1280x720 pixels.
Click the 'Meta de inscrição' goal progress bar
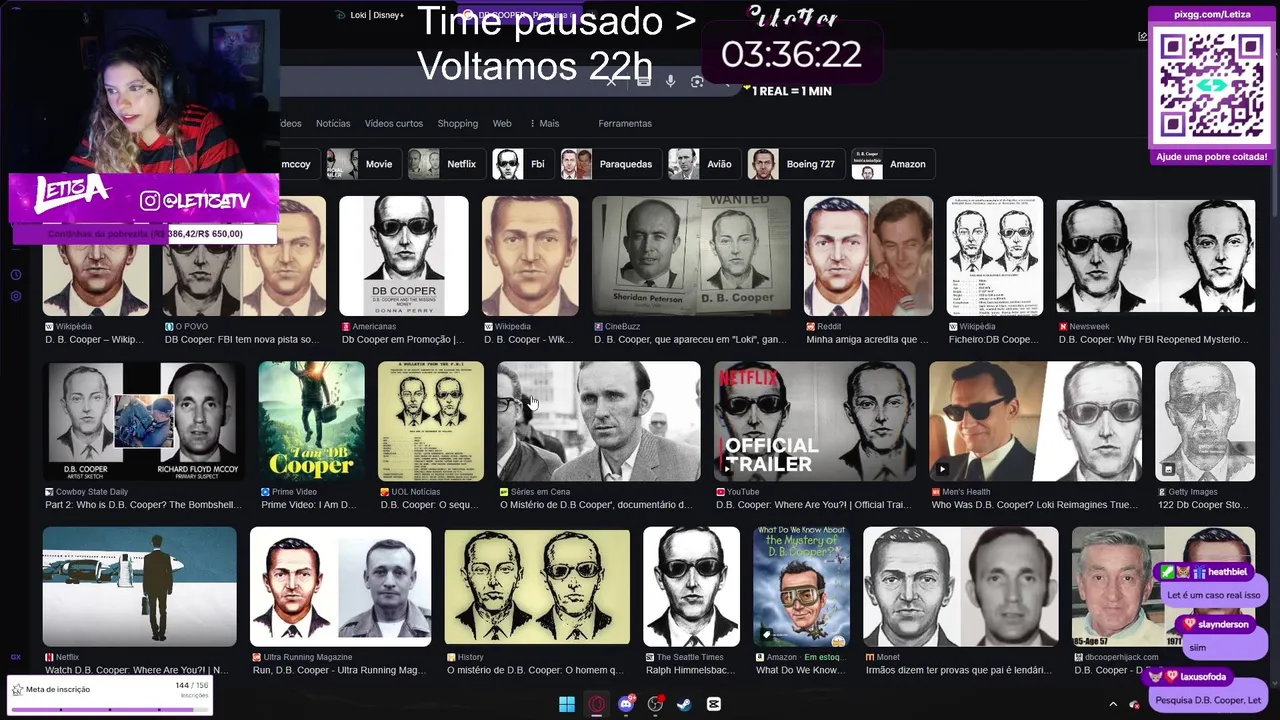(110, 708)
